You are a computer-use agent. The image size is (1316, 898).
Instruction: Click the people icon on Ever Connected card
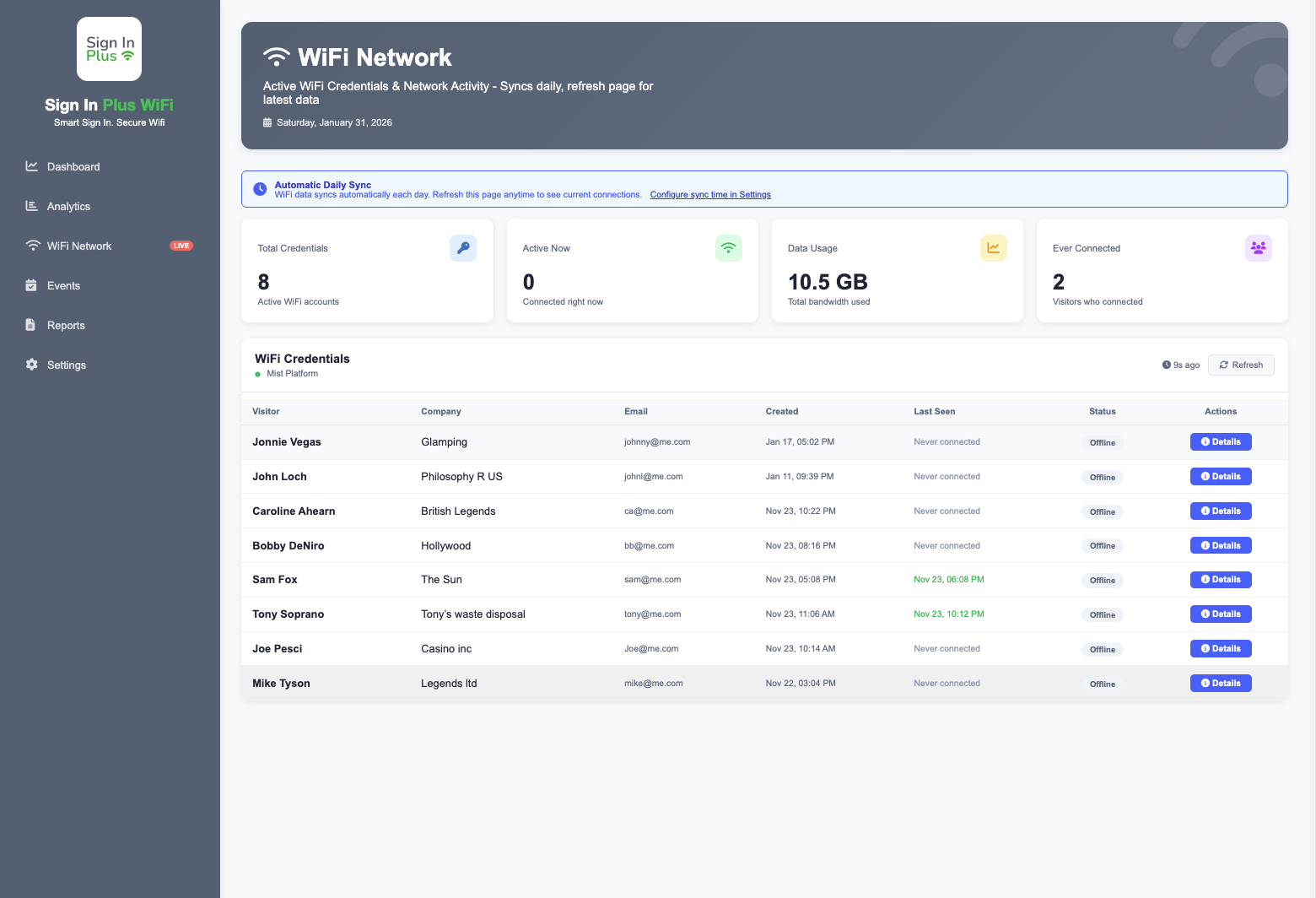1258,248
